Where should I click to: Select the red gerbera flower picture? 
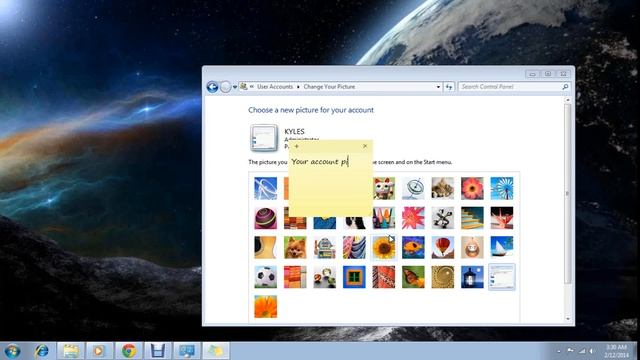(472, 188)
